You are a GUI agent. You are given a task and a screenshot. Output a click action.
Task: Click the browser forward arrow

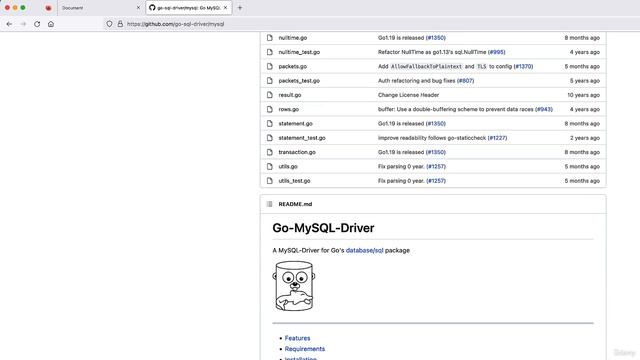click(23, 24)
